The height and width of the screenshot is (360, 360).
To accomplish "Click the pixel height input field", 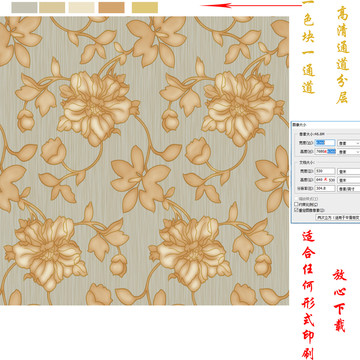I will point(325,152).
